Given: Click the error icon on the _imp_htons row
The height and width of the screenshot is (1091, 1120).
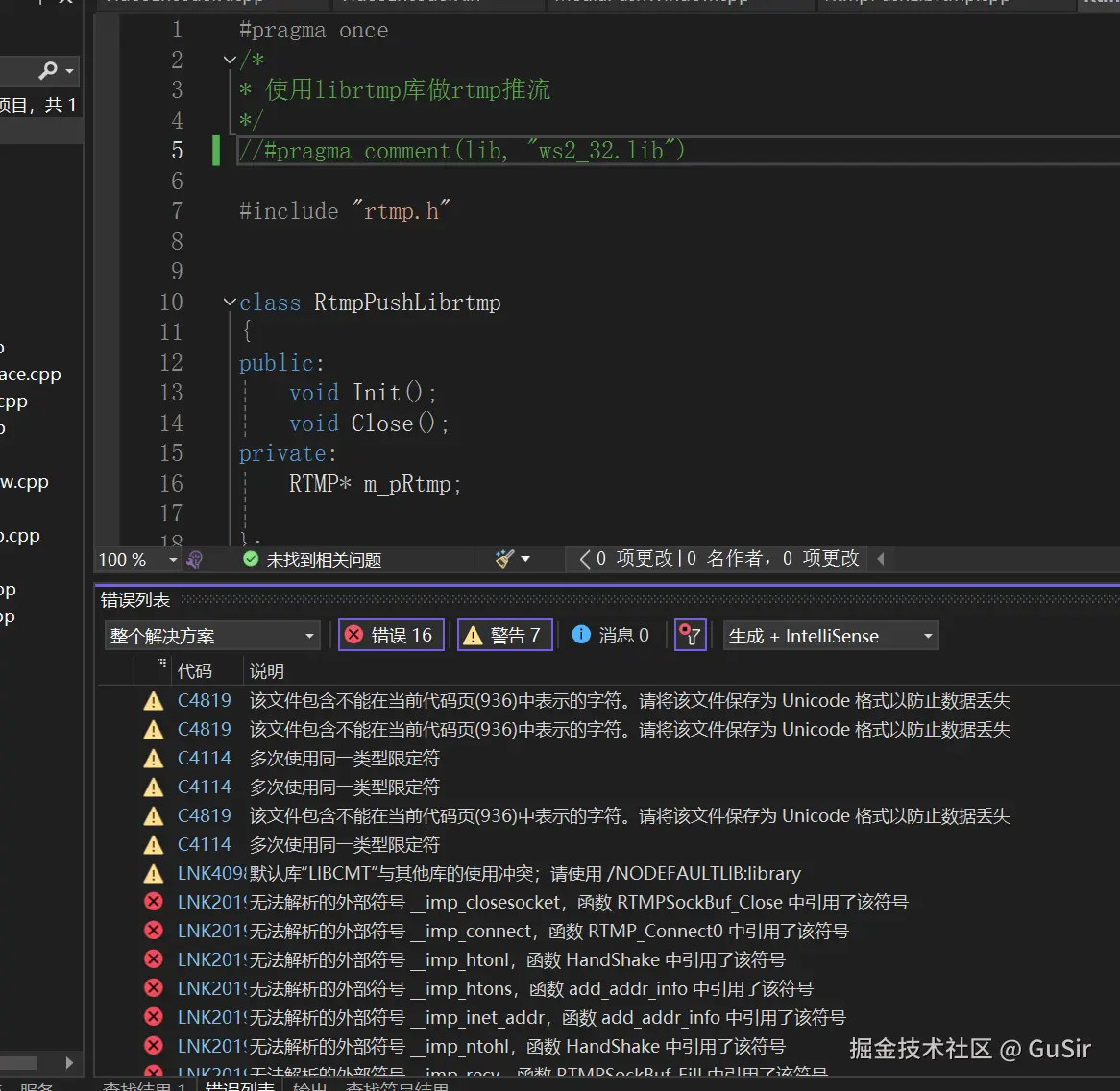Looking at the screenshot, I should pyautogui.click(x=153, y=988).
